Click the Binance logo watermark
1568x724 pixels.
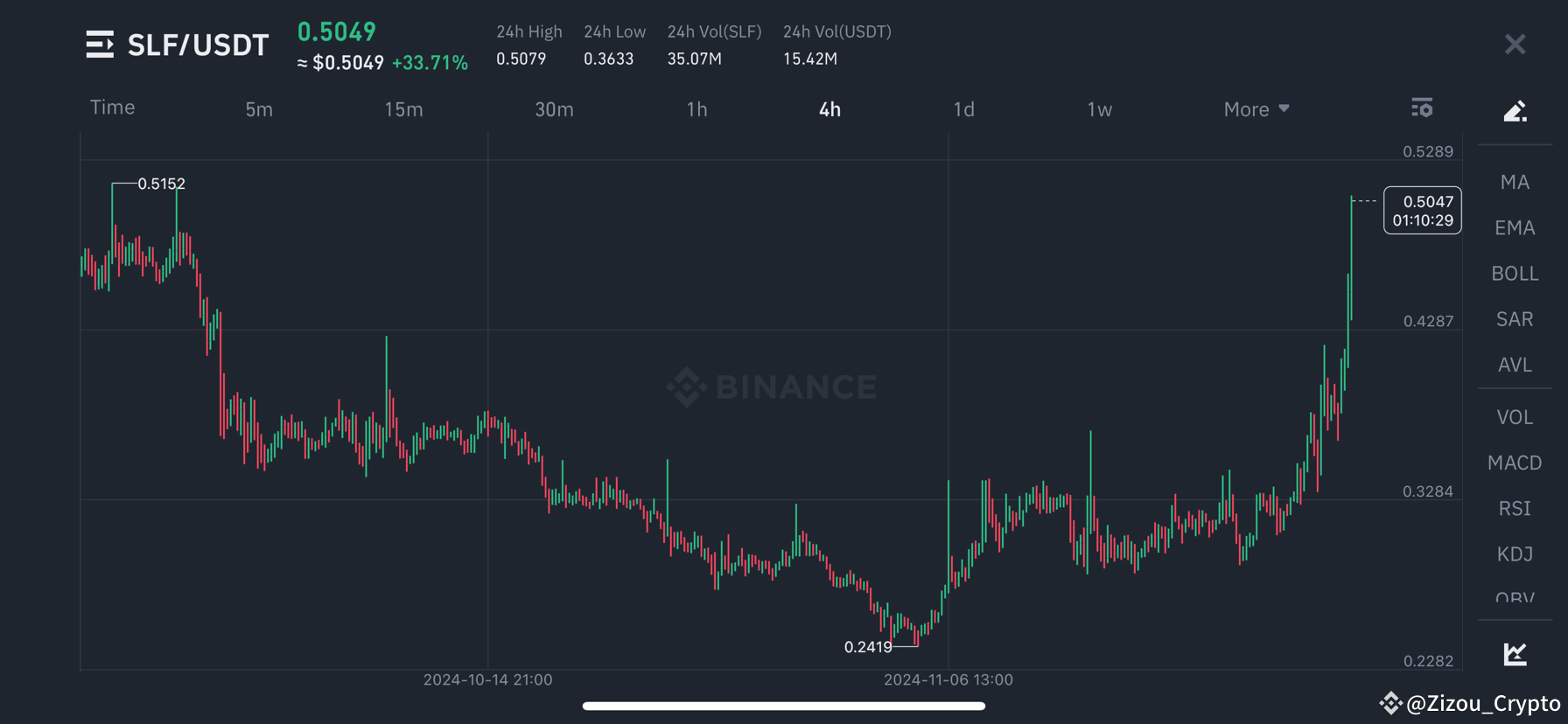pos(771,386)
